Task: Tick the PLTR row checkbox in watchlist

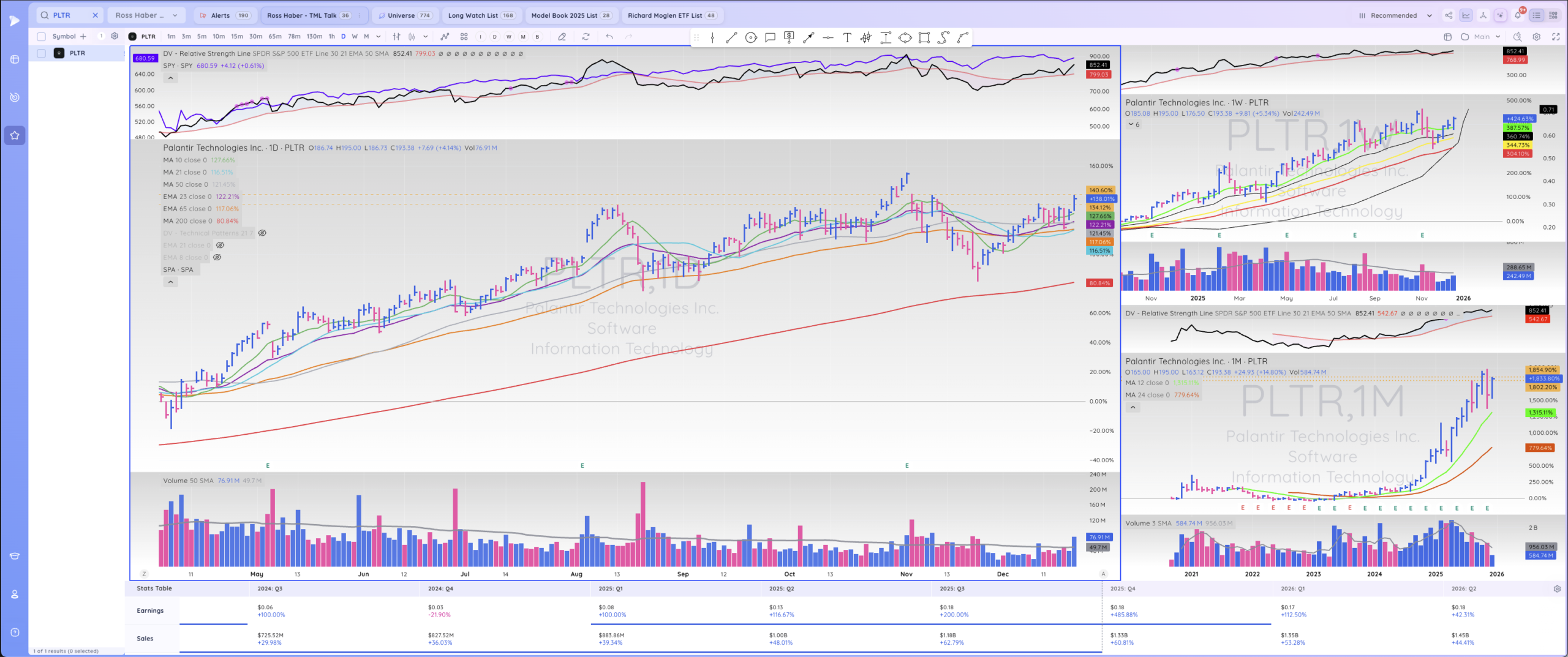Action: [x=42, y=53]
